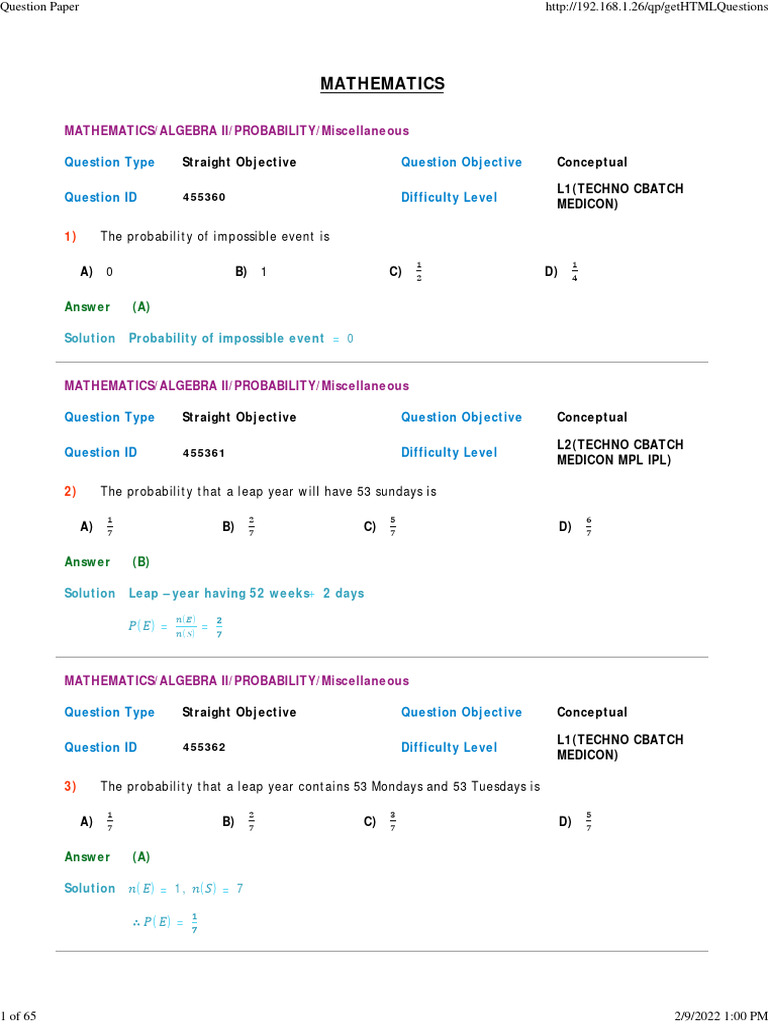This screenshot has height=1024, width=768.
Task: Pick option D 6/7 for the 53 Sundays question
Action: tap(588, 527)
